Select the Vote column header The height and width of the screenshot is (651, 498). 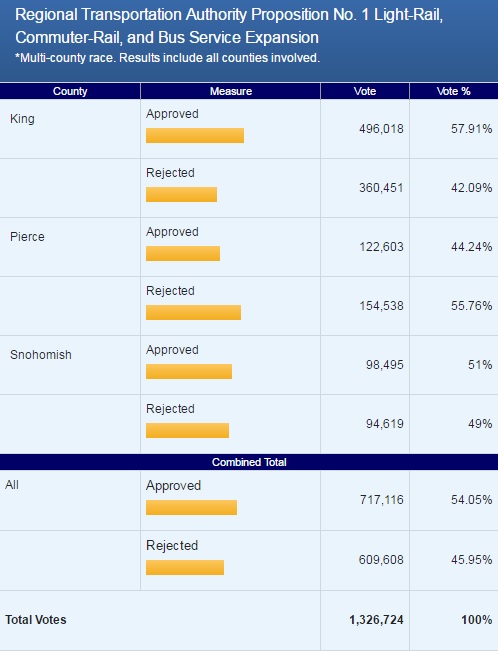pyautogui.click(x=365, y=91)
